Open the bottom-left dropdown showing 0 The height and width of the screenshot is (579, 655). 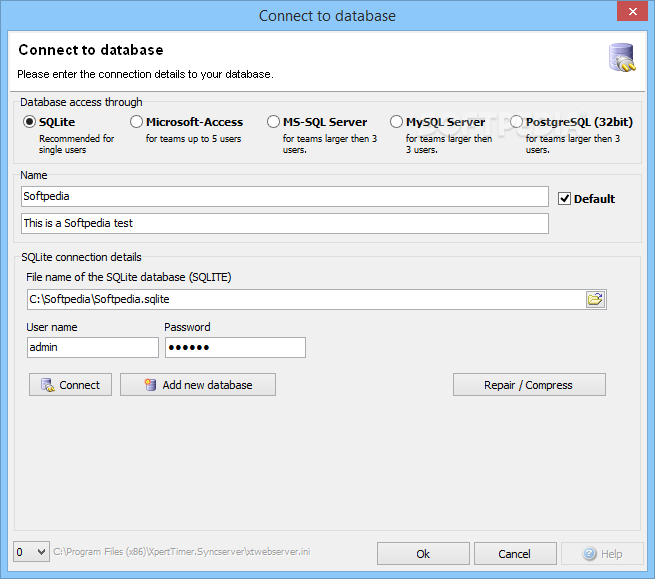(x=31, y=552)
